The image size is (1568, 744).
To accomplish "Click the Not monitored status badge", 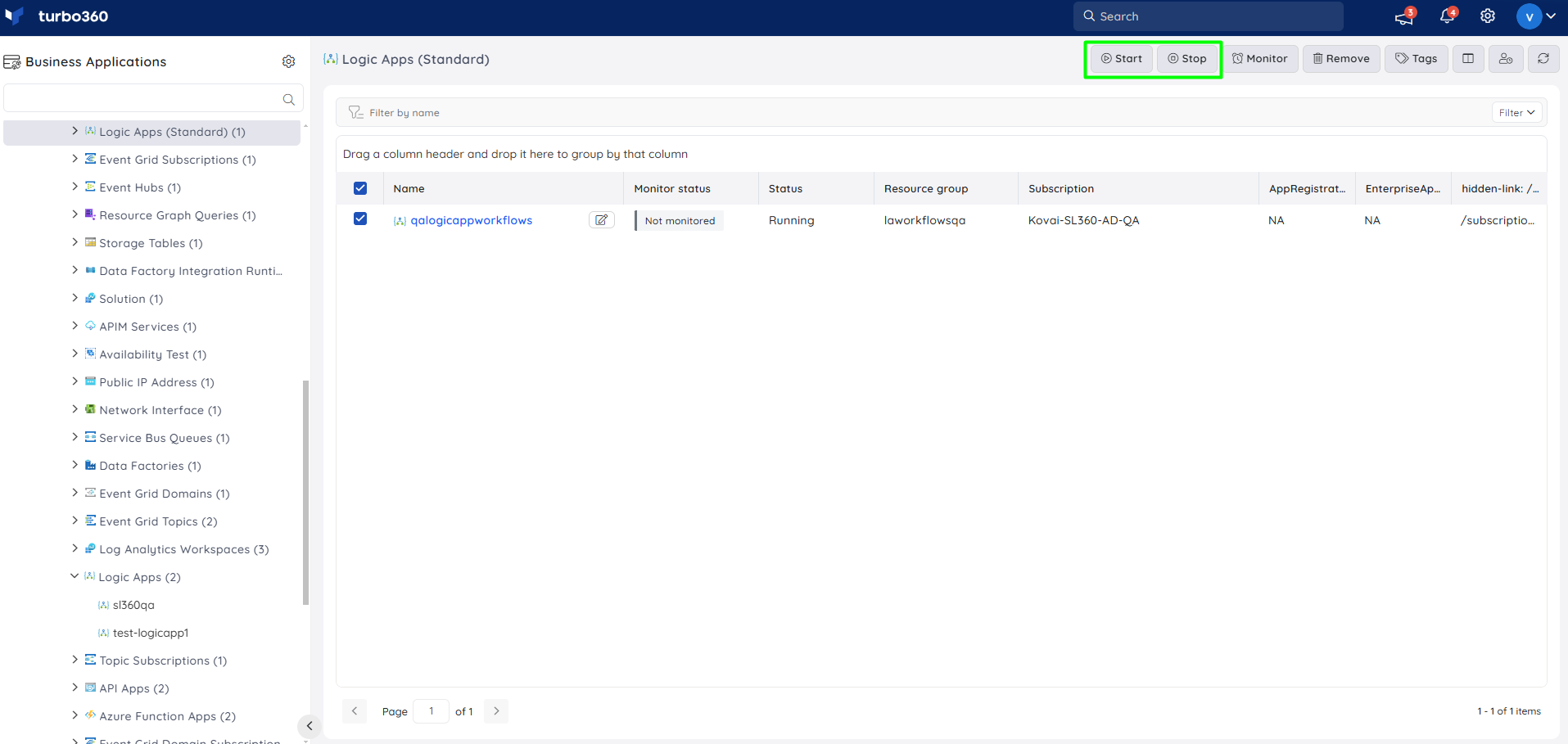I will tap(680, 221).
